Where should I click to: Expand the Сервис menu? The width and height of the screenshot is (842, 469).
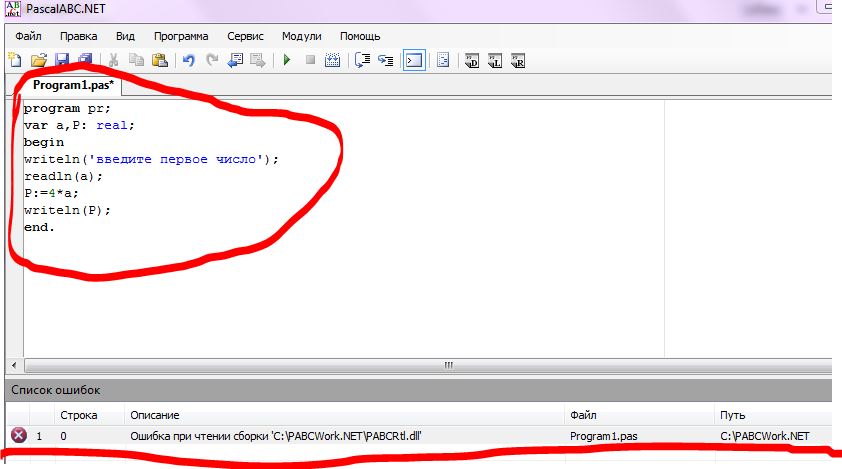246,36
